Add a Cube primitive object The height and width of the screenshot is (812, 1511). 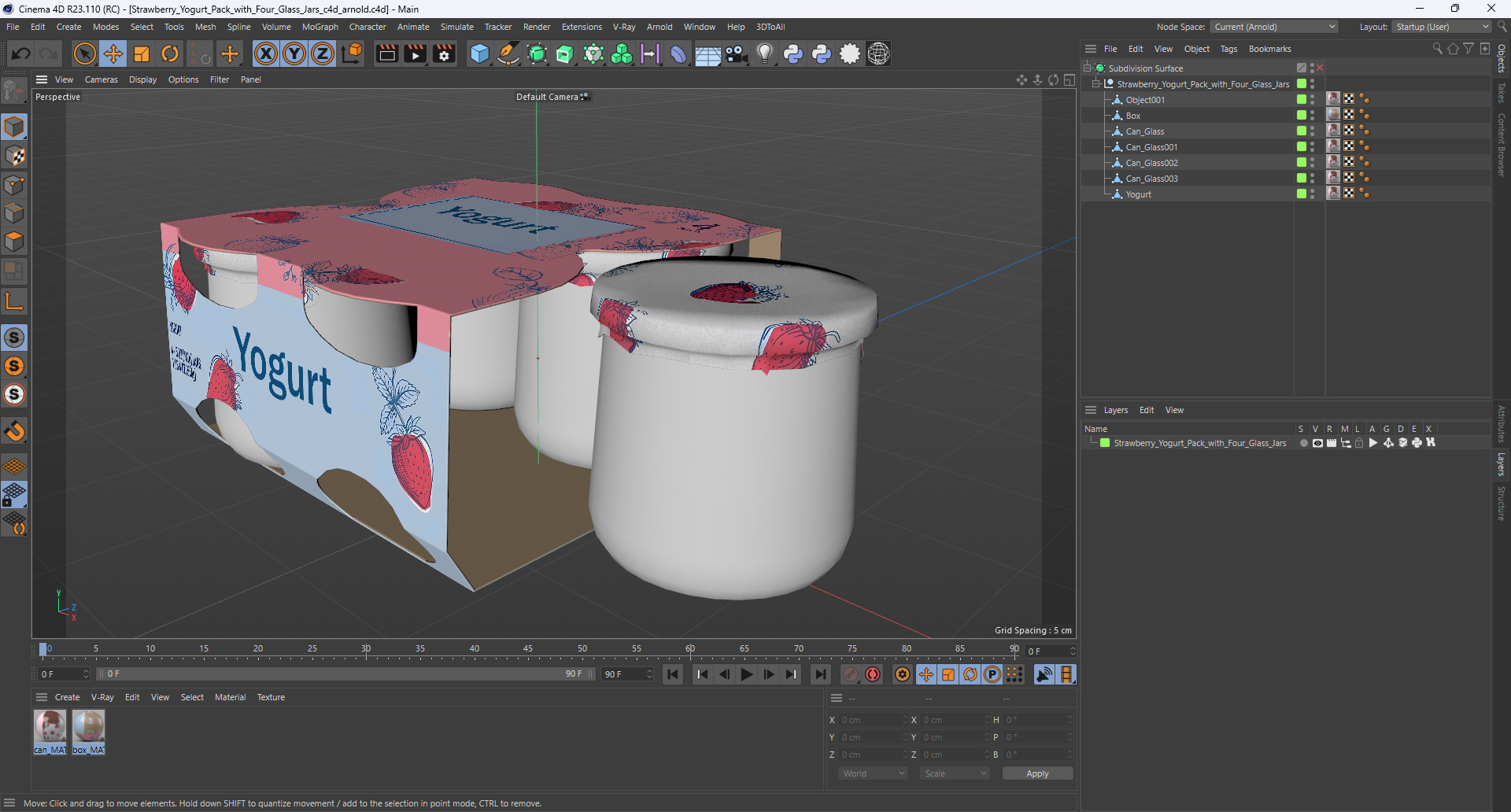click(x=479, y=54)
